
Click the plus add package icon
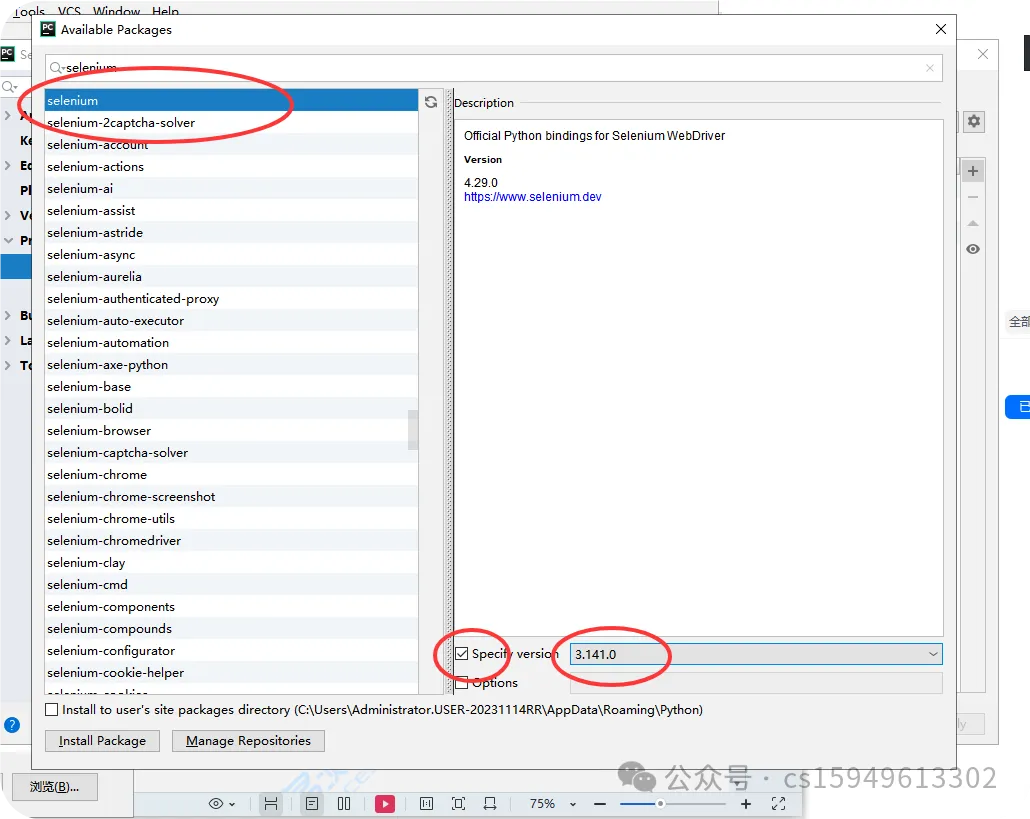pyautogui.click(x=973, y=171)
